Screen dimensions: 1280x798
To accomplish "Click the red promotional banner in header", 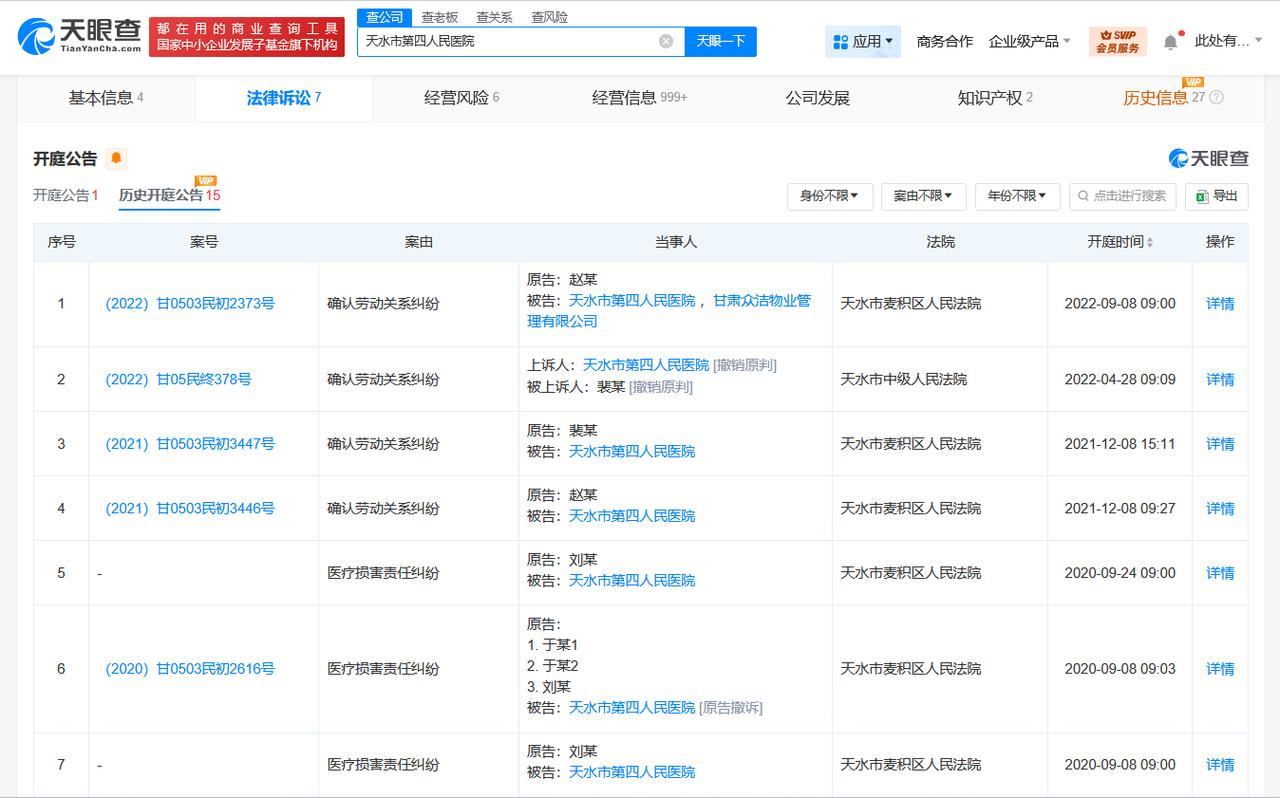I will [x=248, y=37].
